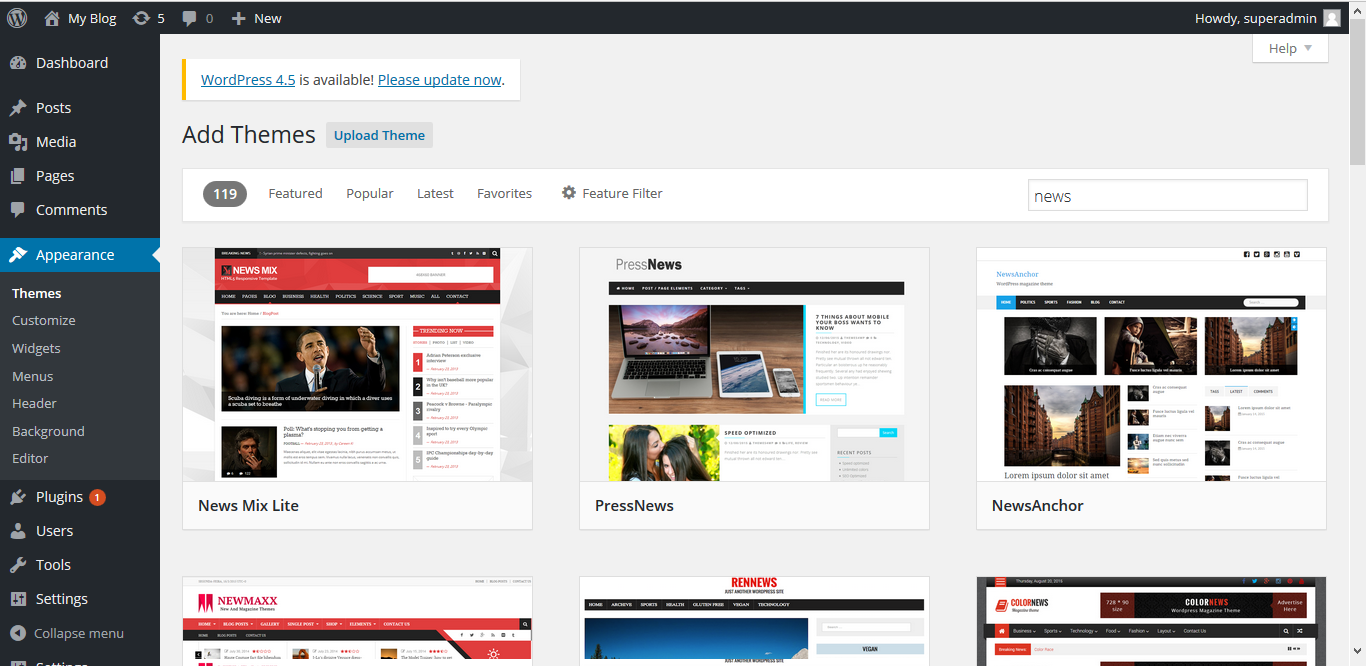1366x666 pixels.
Task: Click the Tools wrench icon
Action: click(x=18, y=565)
